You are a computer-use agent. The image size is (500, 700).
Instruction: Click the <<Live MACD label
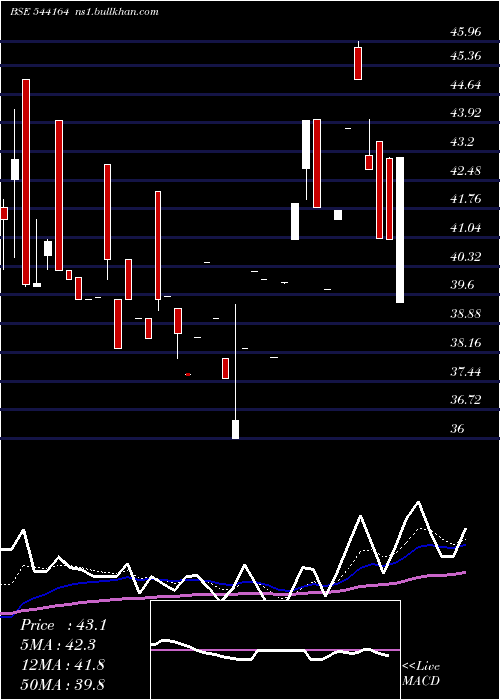421,674
